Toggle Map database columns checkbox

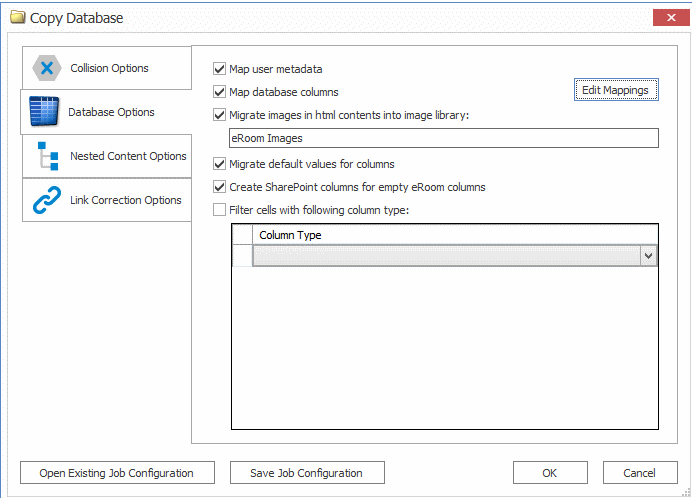219,92
